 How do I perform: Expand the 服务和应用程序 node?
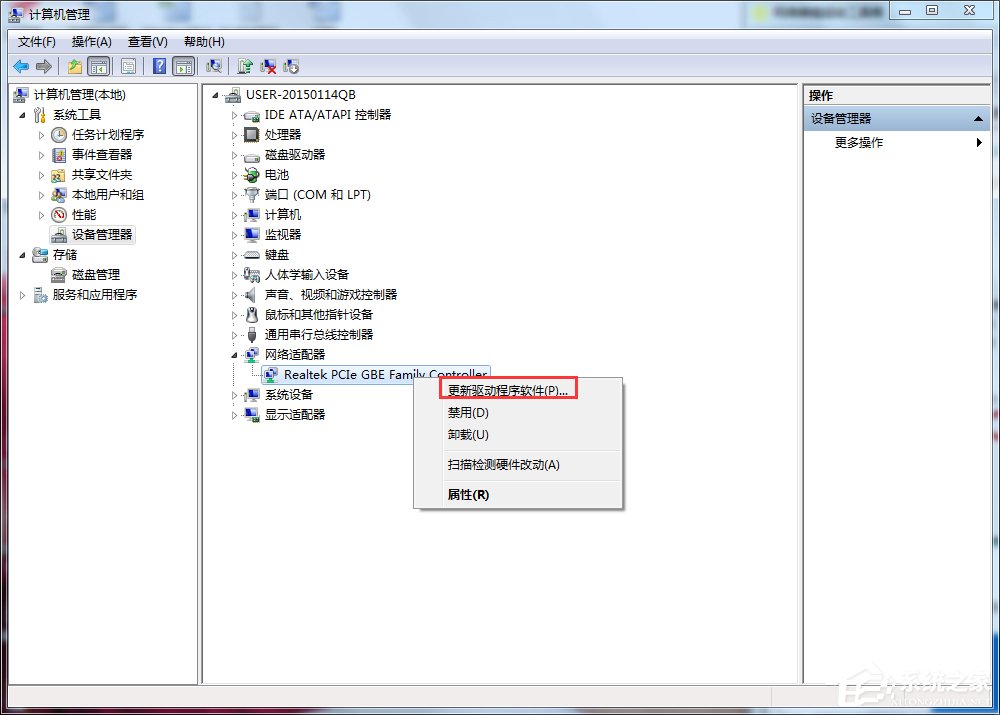coord(22,294)
